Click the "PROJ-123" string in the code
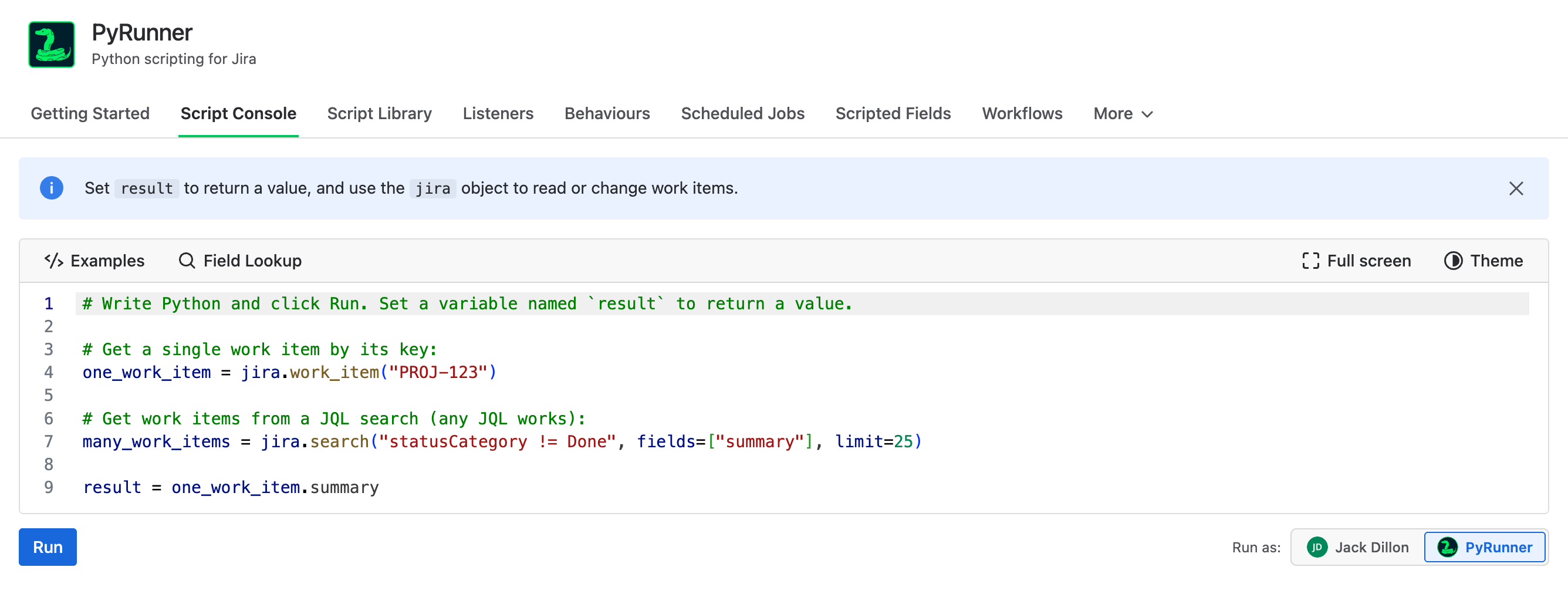Image resolution: width=1568 pixels, height=594 pixels. (438, 373)
